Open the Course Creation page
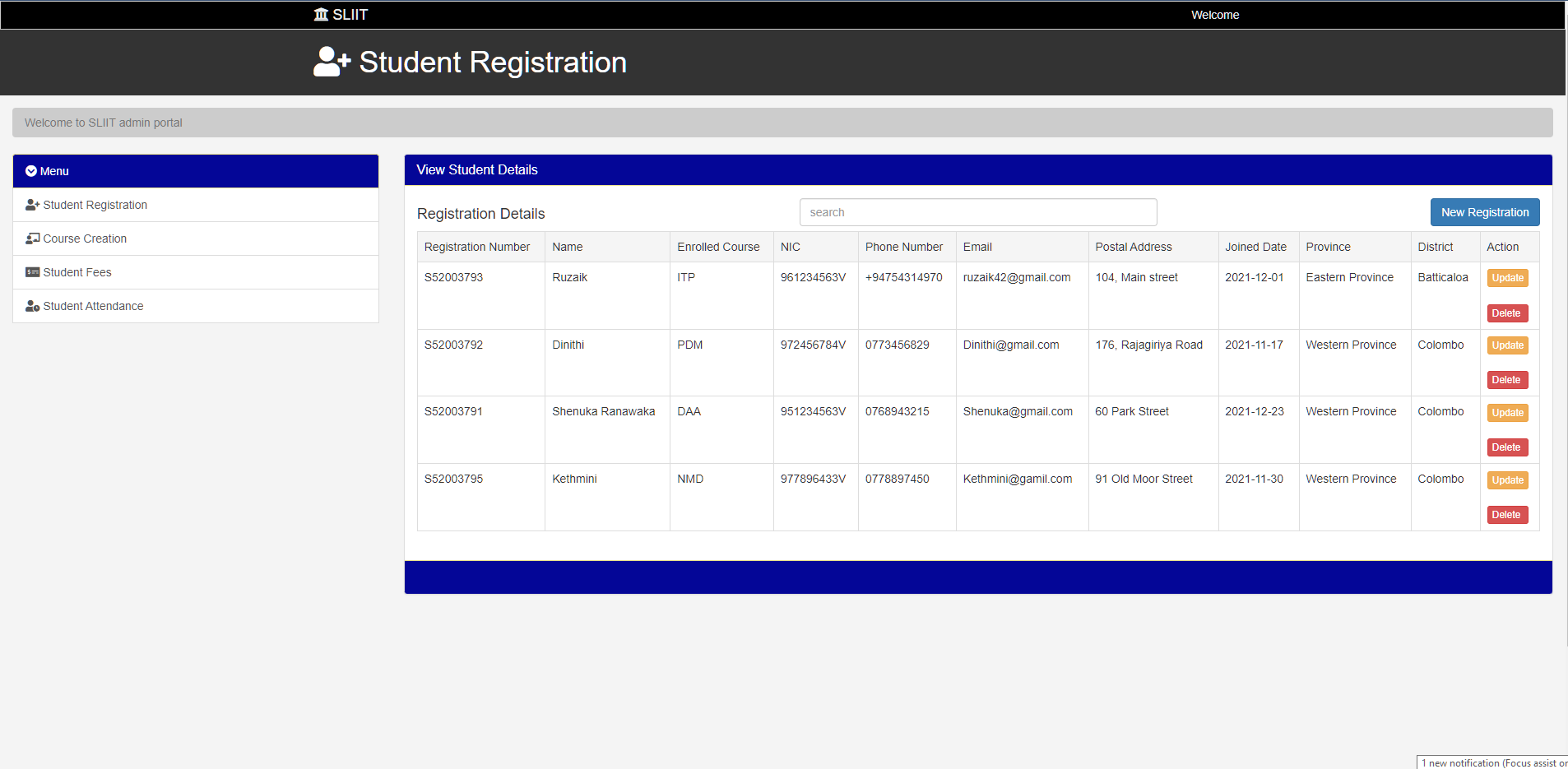This screenshot has width=1568, height=769. point(85,238)
